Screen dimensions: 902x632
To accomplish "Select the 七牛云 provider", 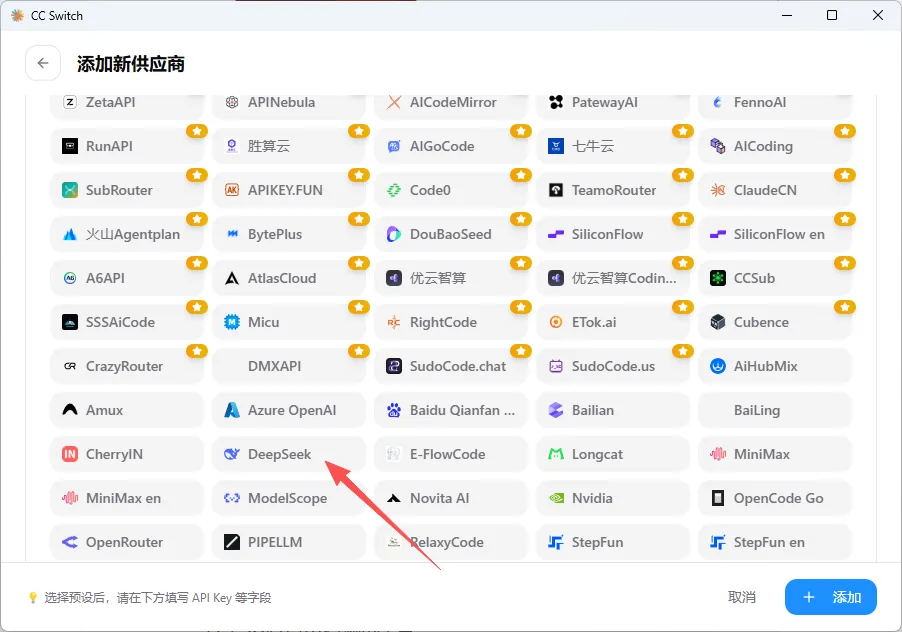I will tap(613, 146).
